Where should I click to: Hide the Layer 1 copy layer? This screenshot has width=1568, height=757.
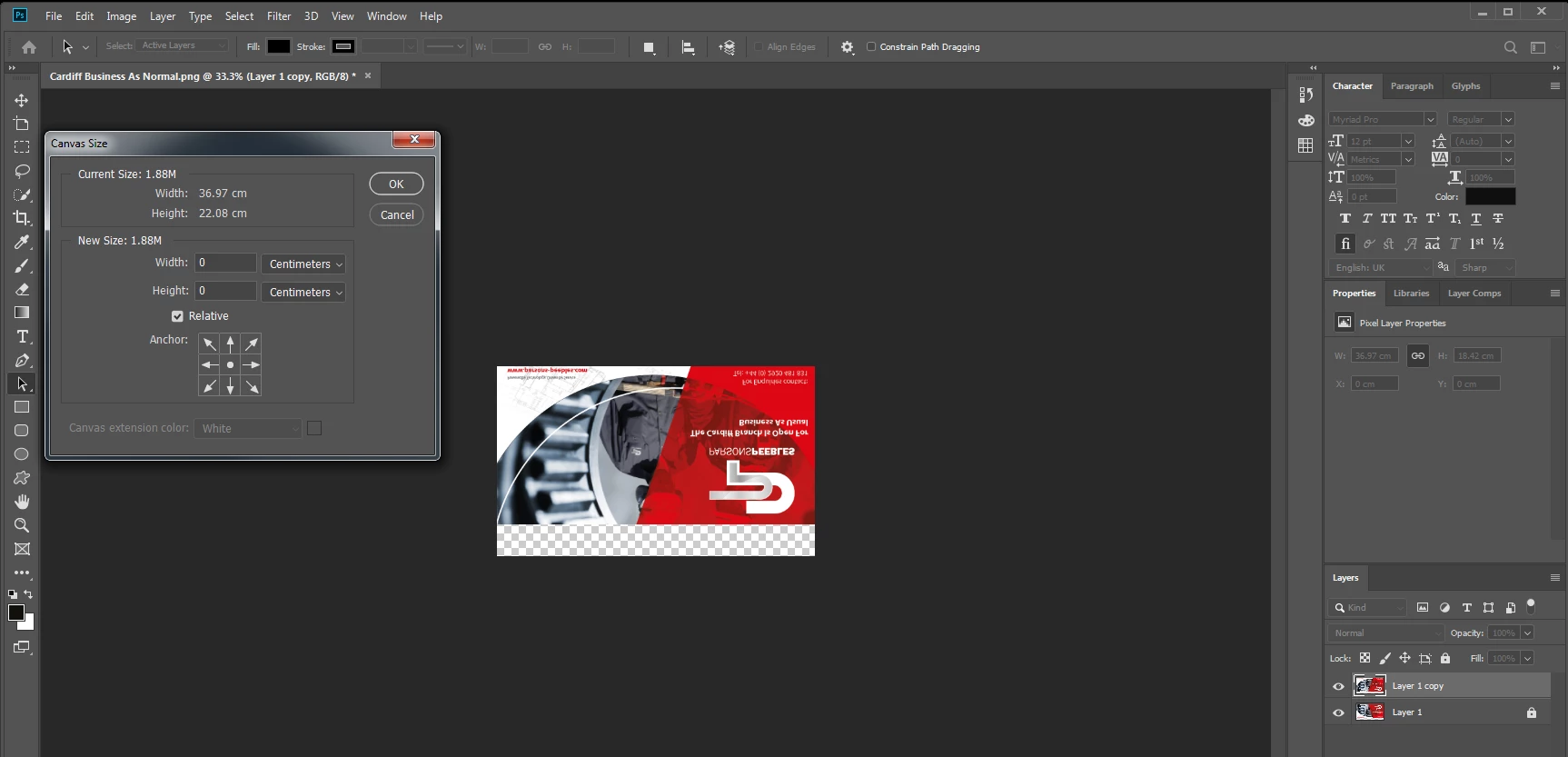click(1338, 686)
